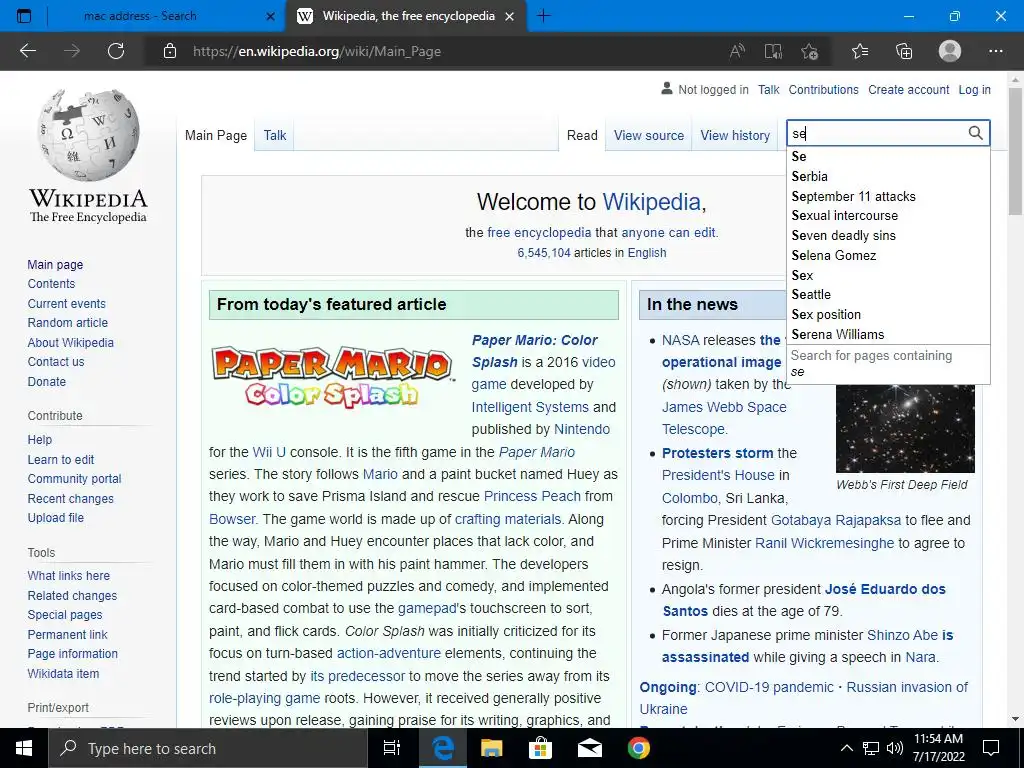Choose Serbia from search suggestions
This screenshot has width=1024, height=768.
tap(888, 176)
